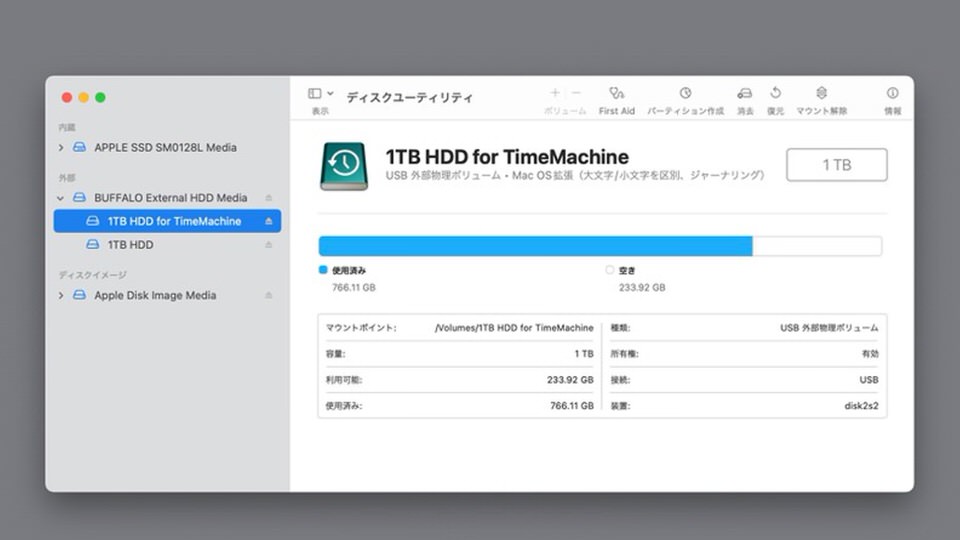Click the large Time Machine drive icon

click(x=344, y=166)
